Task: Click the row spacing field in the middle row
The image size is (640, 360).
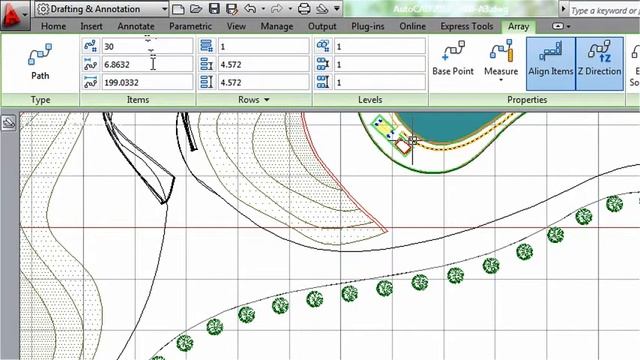Action: tap(263, 64)
